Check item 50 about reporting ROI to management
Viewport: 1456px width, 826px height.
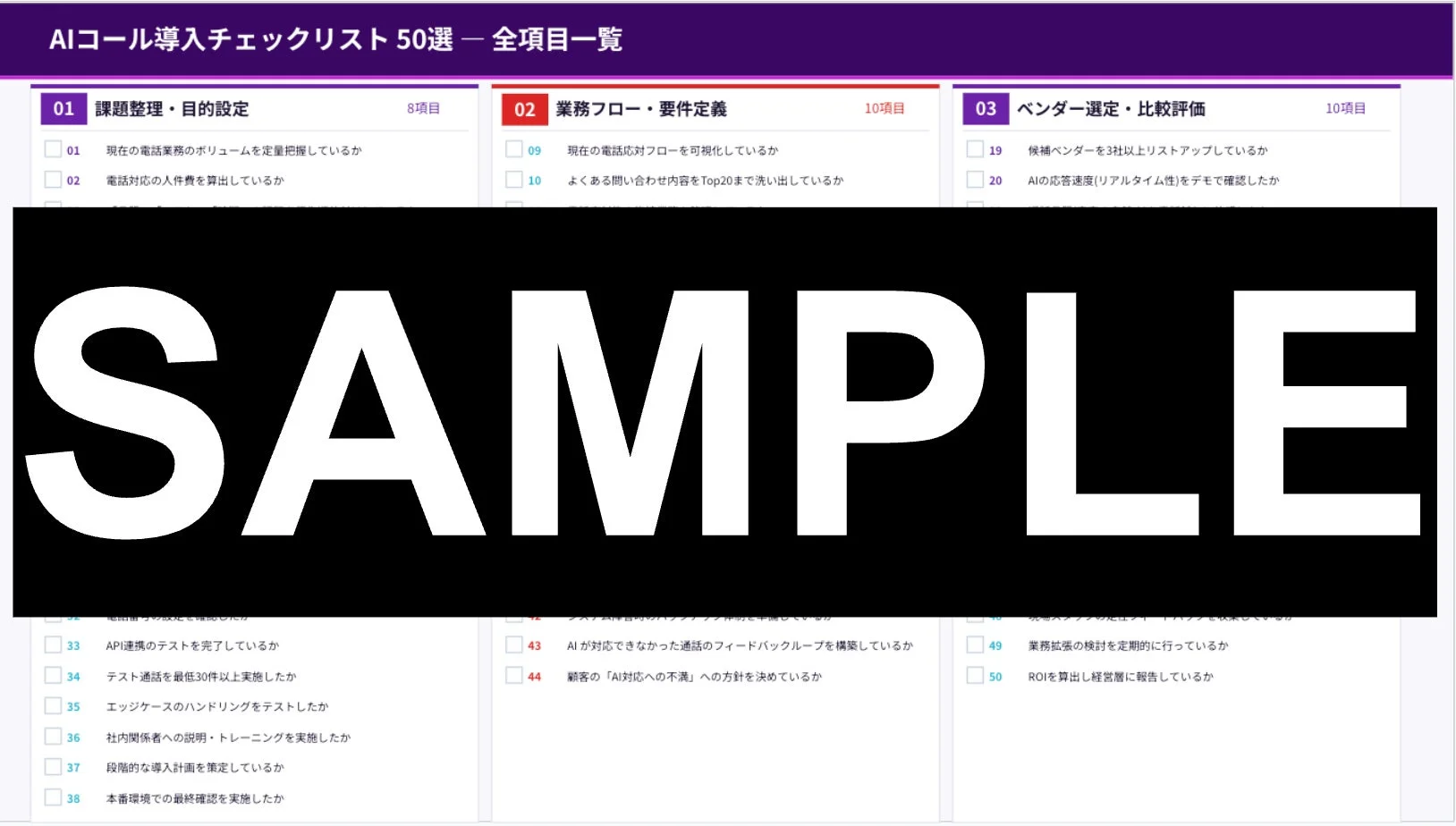tap(975, 676)
